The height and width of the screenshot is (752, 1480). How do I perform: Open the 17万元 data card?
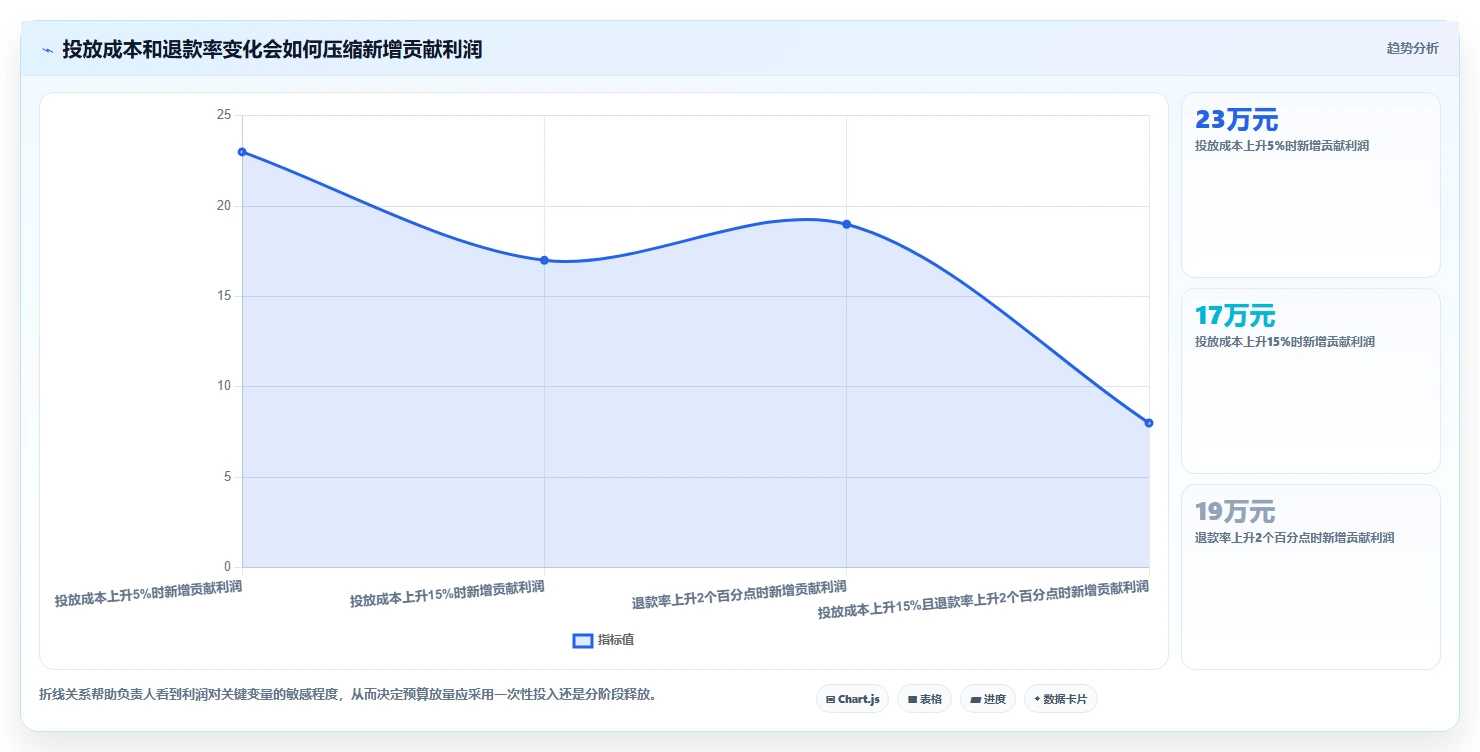pos(1310,381)
